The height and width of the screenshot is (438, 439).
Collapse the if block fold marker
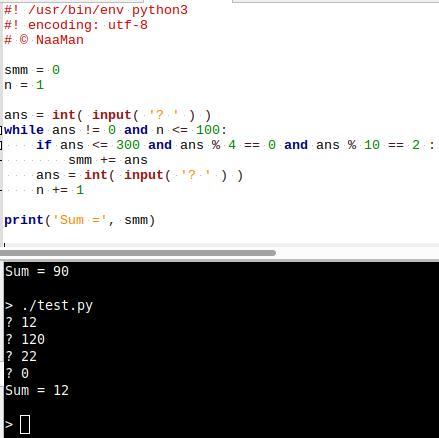click(1, 145)
